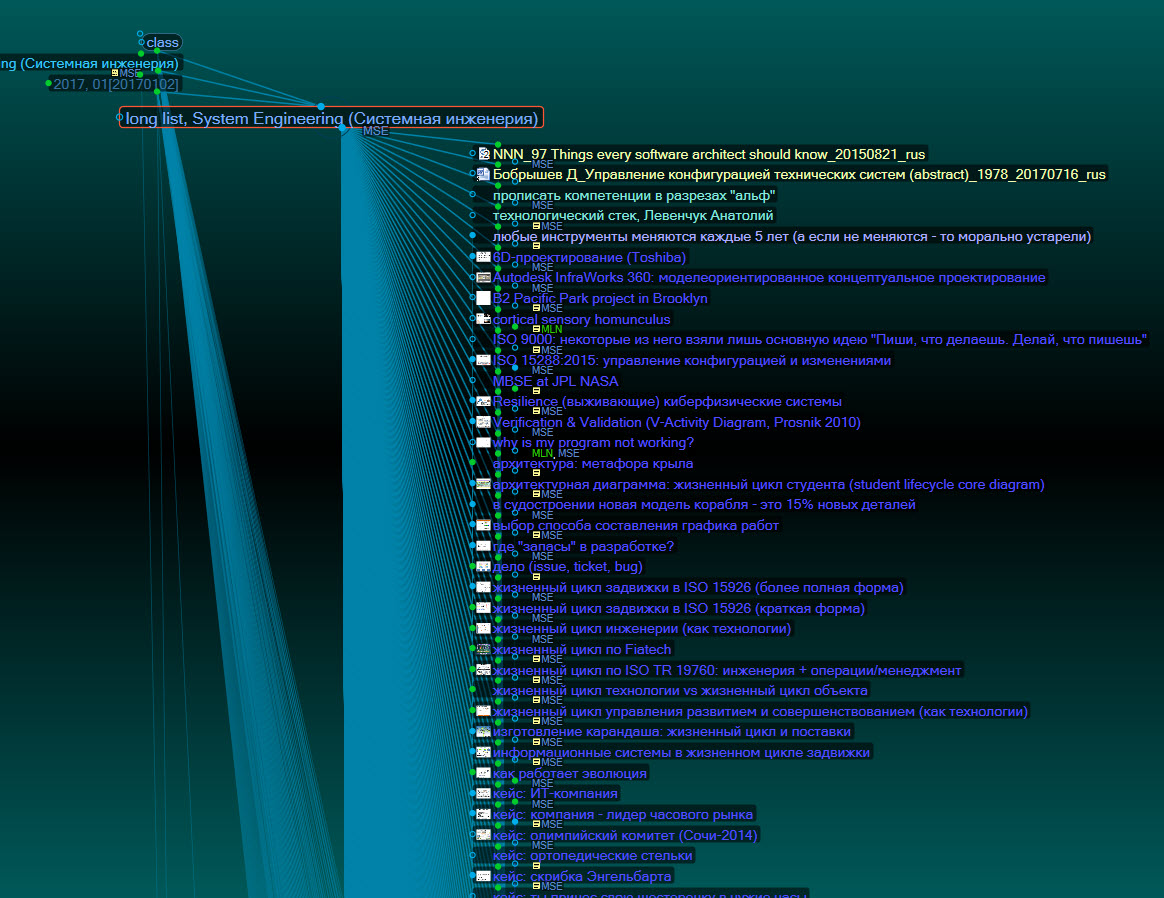Click the icon for "как работает эволюция"
1164x898 pixels.
pyautogui.click(x=483, y=773)
